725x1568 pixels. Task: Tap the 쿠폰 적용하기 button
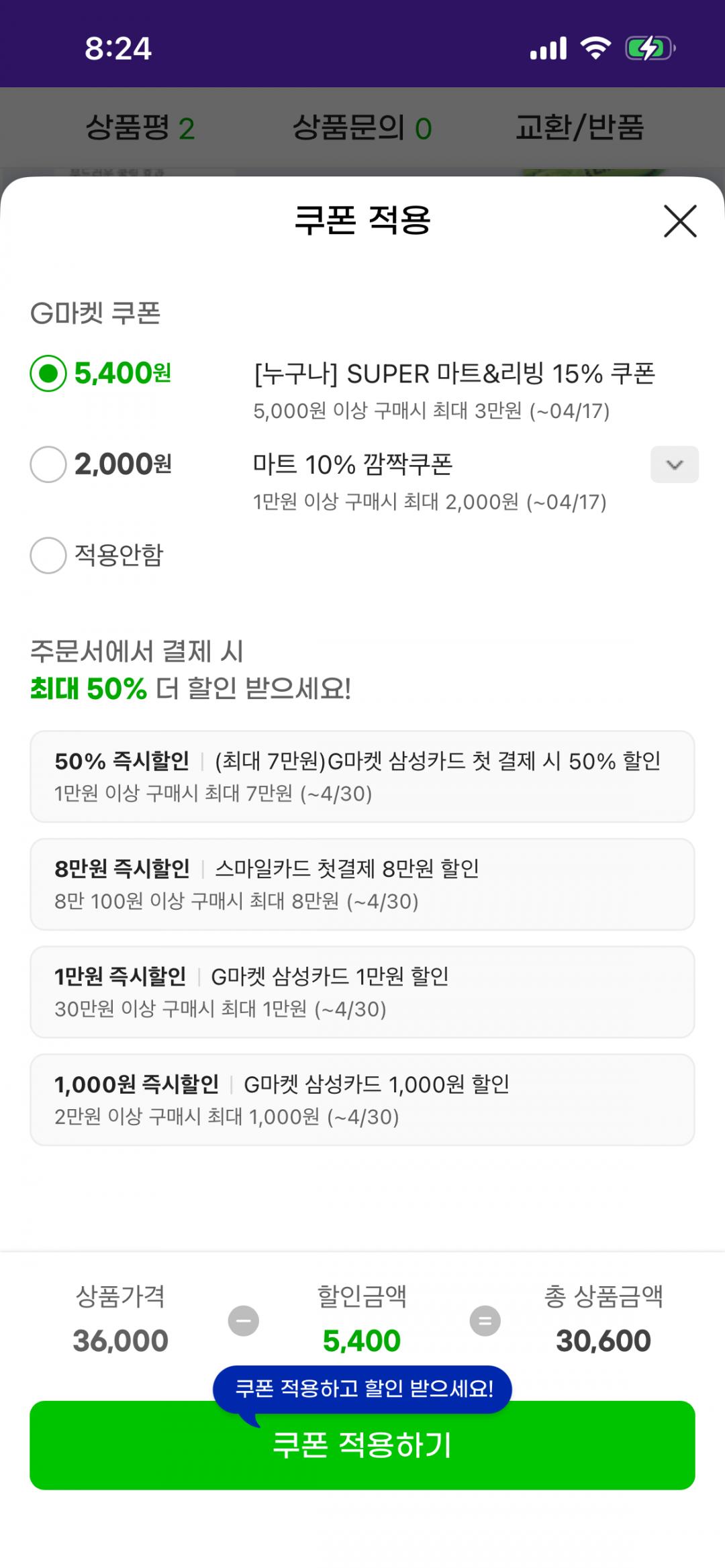(x=362, y=1445)
